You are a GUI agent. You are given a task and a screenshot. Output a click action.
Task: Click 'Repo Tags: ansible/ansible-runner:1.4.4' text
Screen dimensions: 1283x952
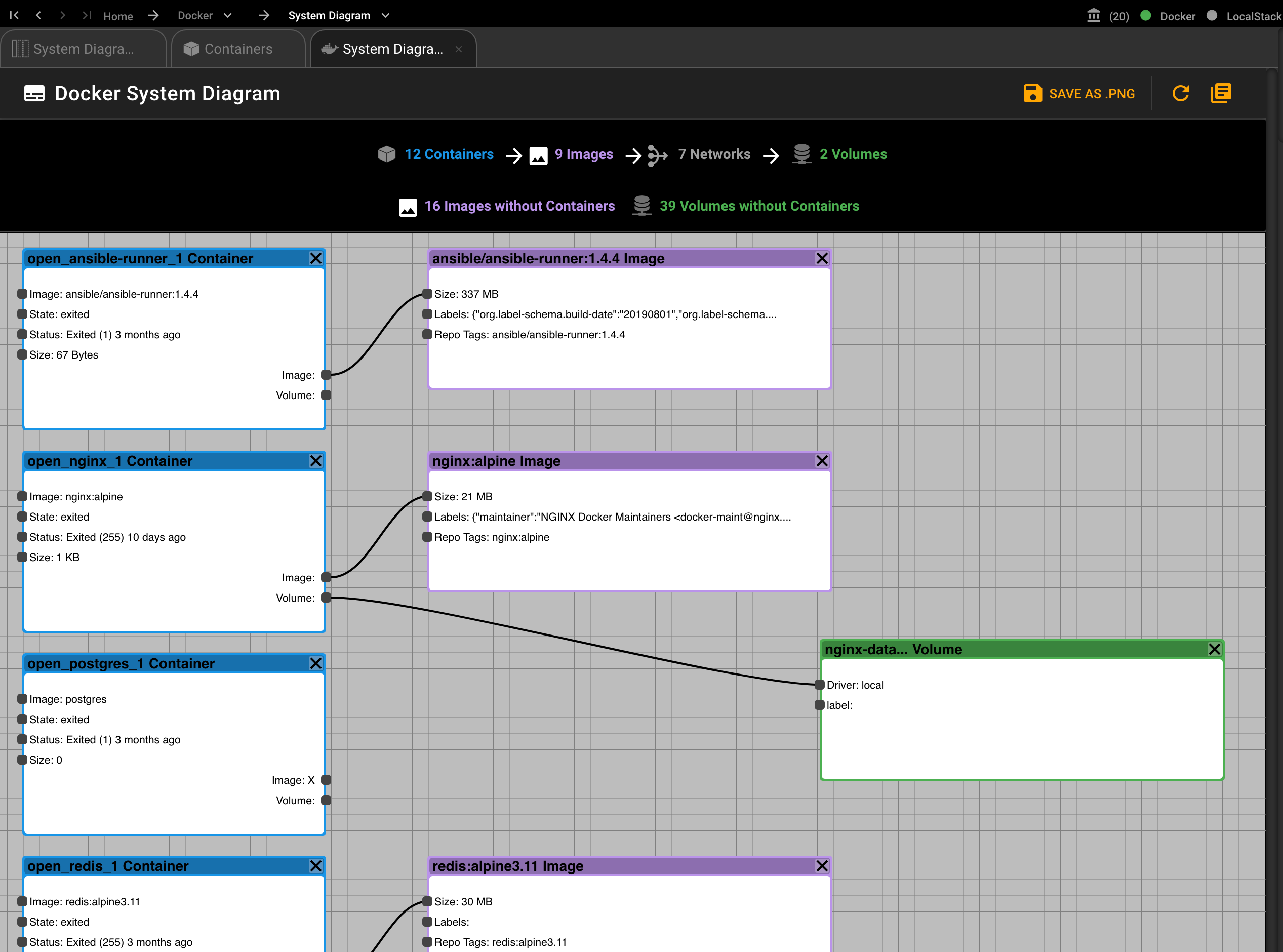pyautogui.click(x=530, y=334)
